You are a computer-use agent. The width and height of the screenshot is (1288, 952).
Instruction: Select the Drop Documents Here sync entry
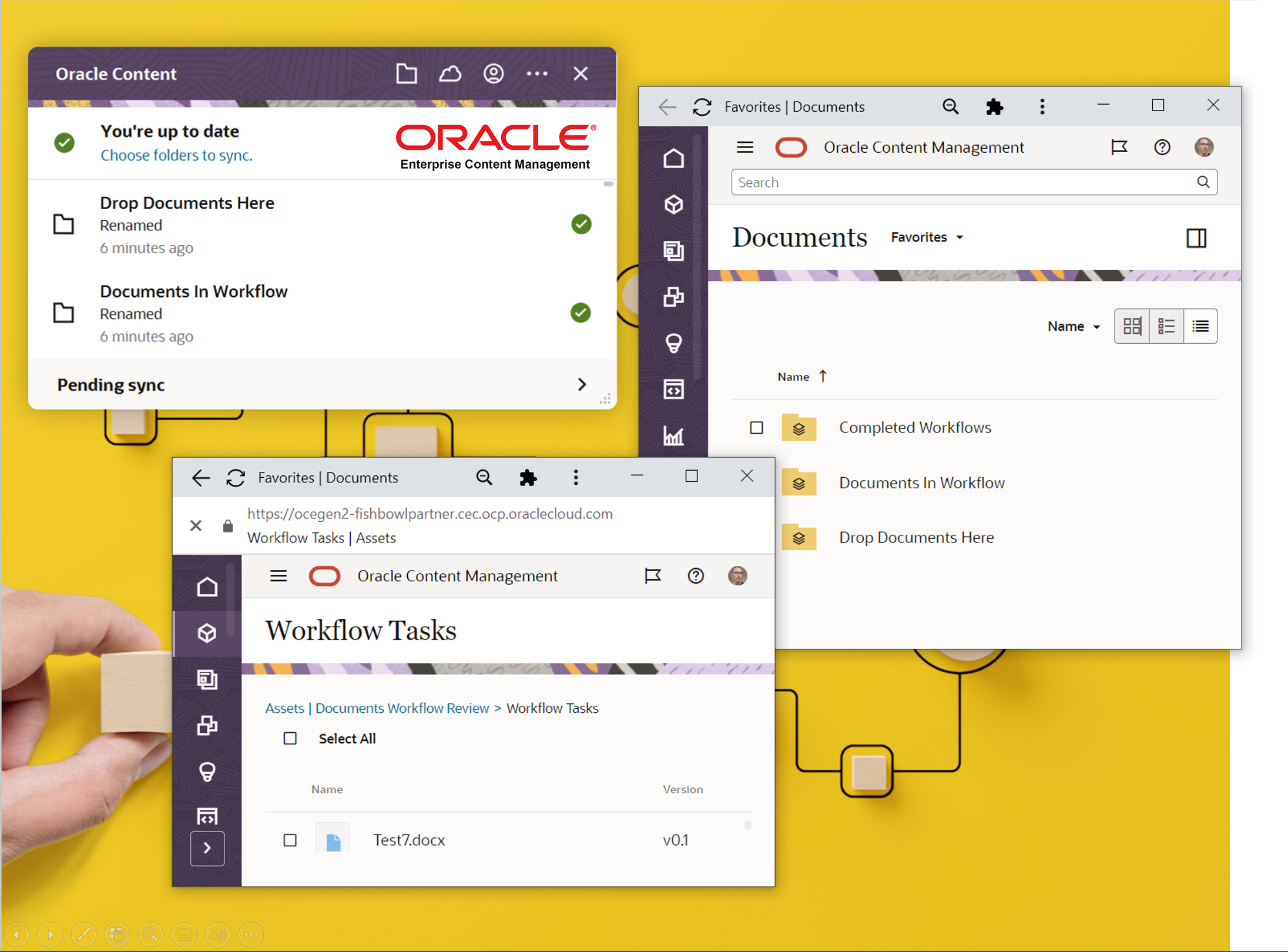[322, 224]
